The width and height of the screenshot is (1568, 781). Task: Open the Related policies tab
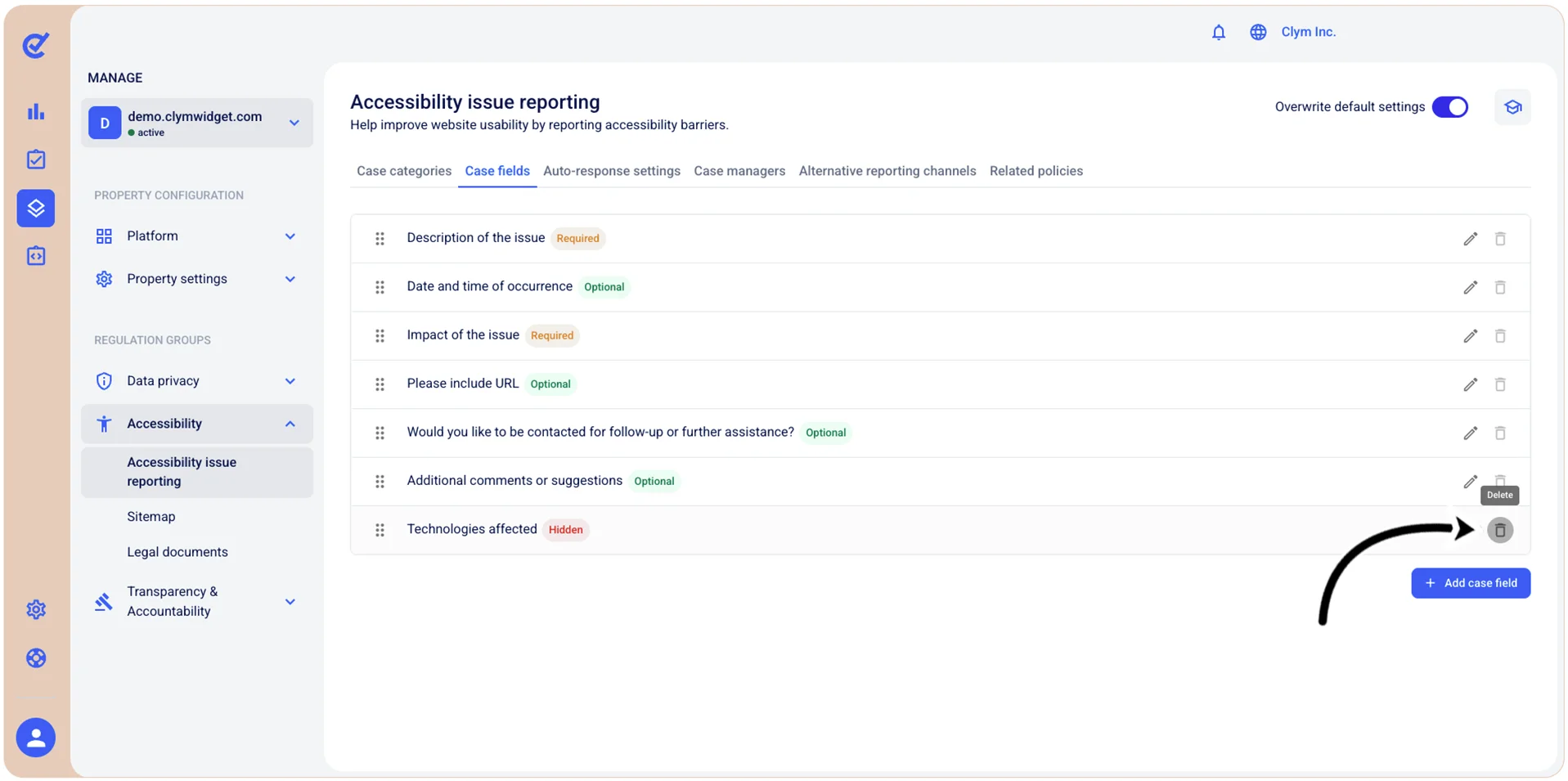pos(1036,171)
